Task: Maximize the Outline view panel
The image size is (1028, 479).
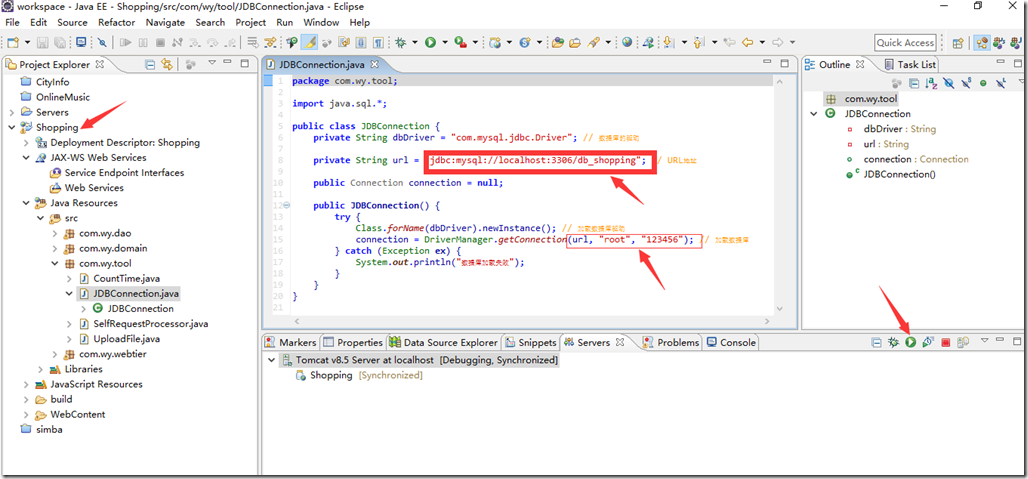Action: coord(1018,63)
